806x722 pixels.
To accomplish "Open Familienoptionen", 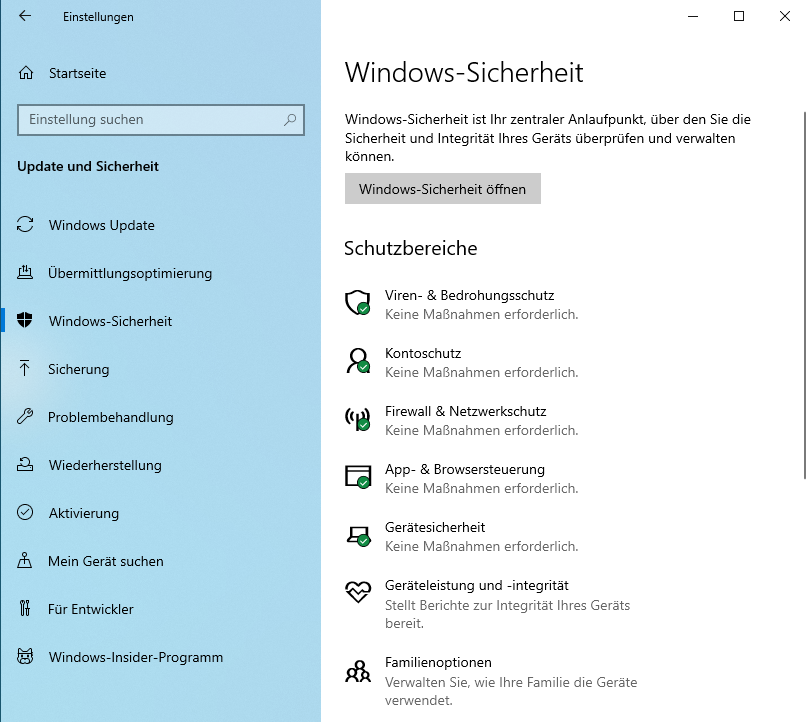I will 438,662.
